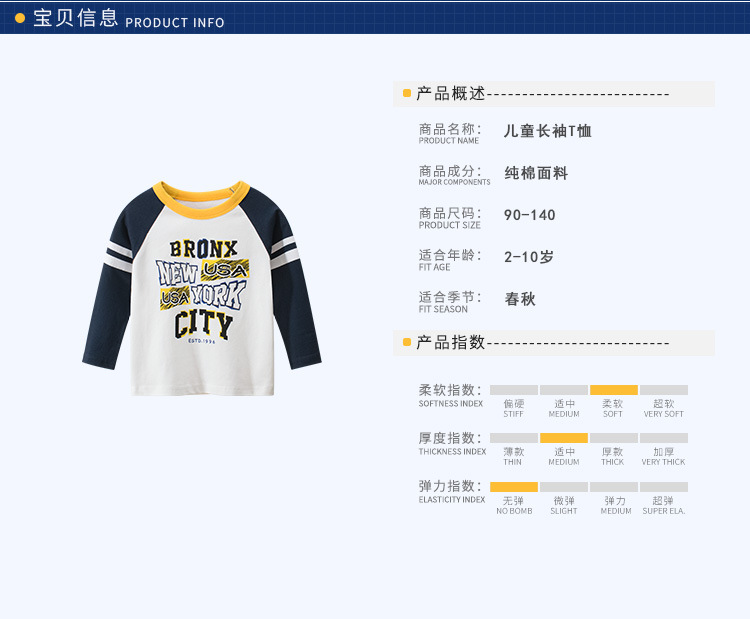Click the highlighted yellow MEDIUM thickness bar
The height and width of the screenshot is (619, 750).
[564, 438]
